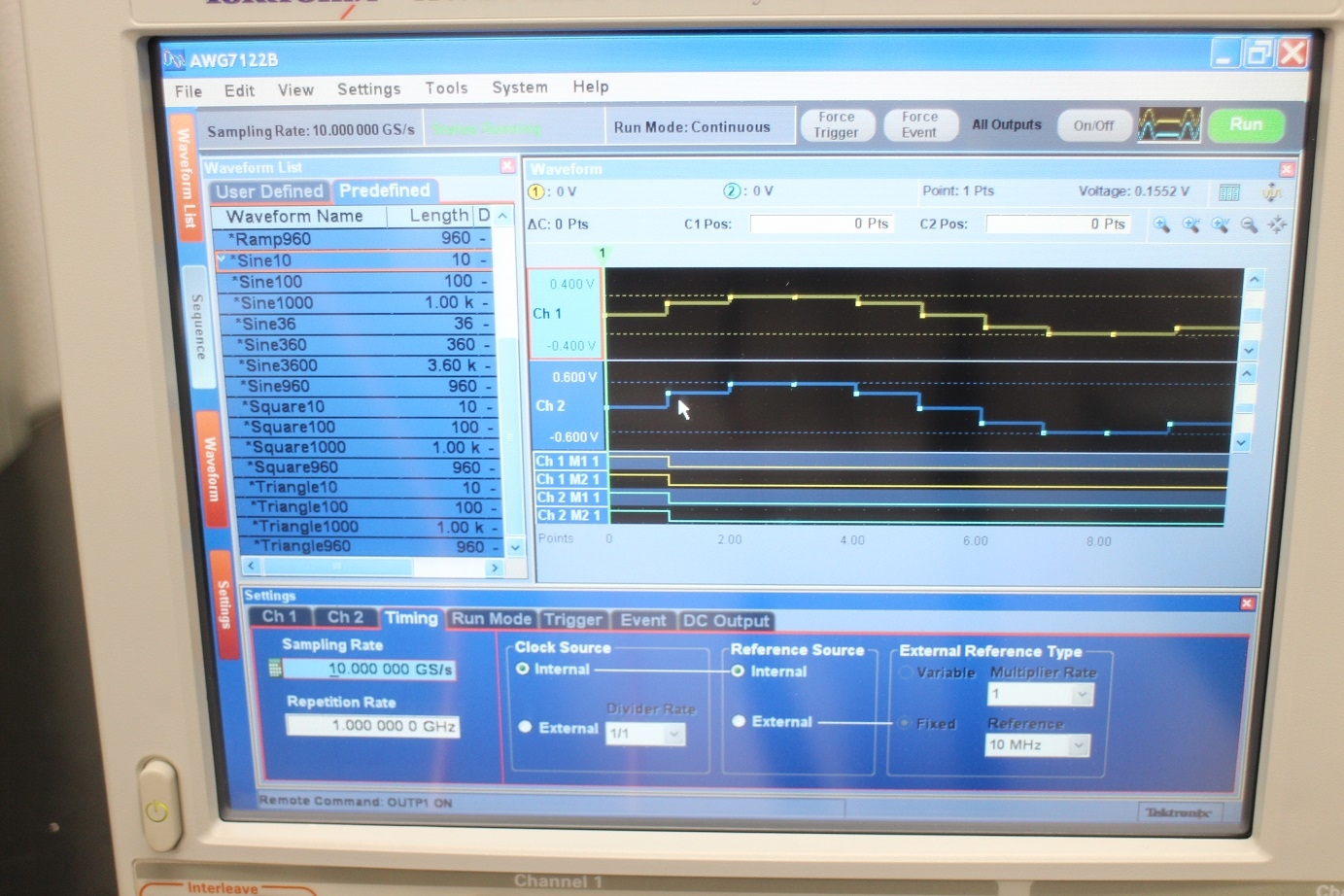The height and width of the screenshot is (896, 1344).
Task: Click the green marker 1 above the graph
Action: pos(602,253)
